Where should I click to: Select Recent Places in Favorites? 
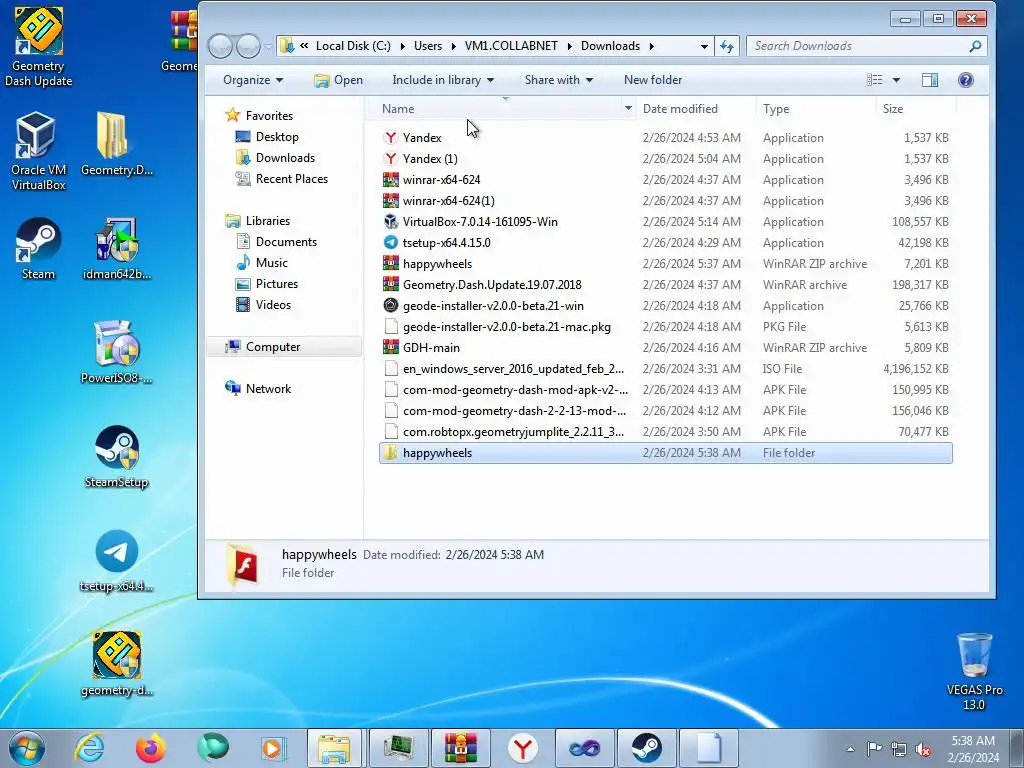291,178
